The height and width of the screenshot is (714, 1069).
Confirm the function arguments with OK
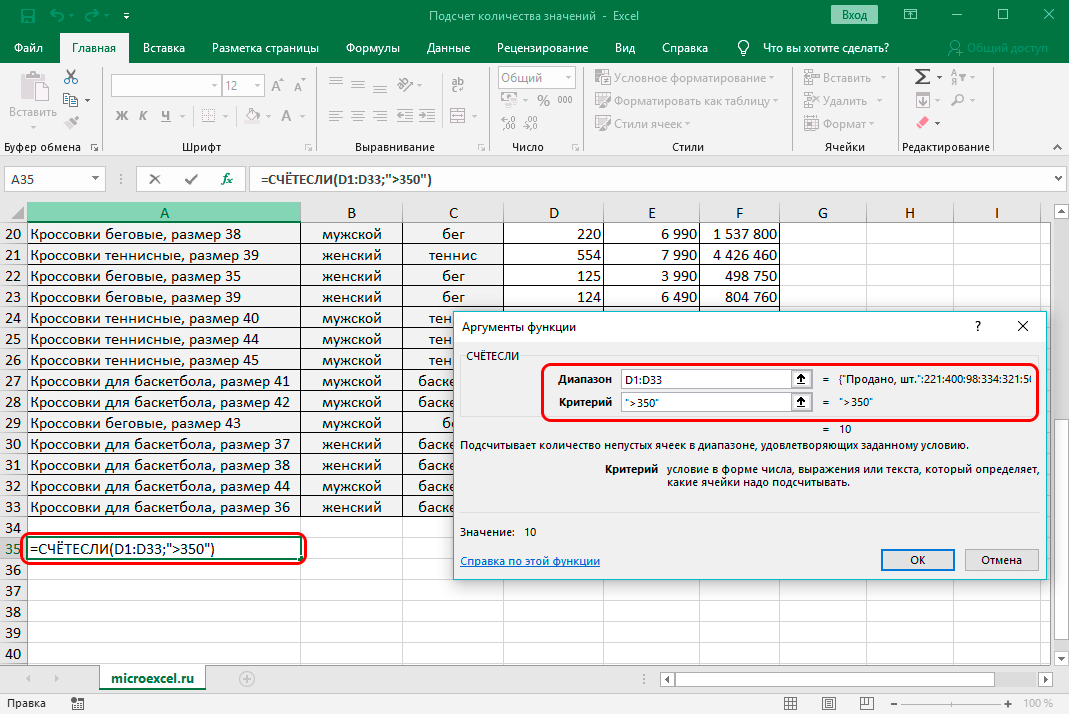coord(917,560)
